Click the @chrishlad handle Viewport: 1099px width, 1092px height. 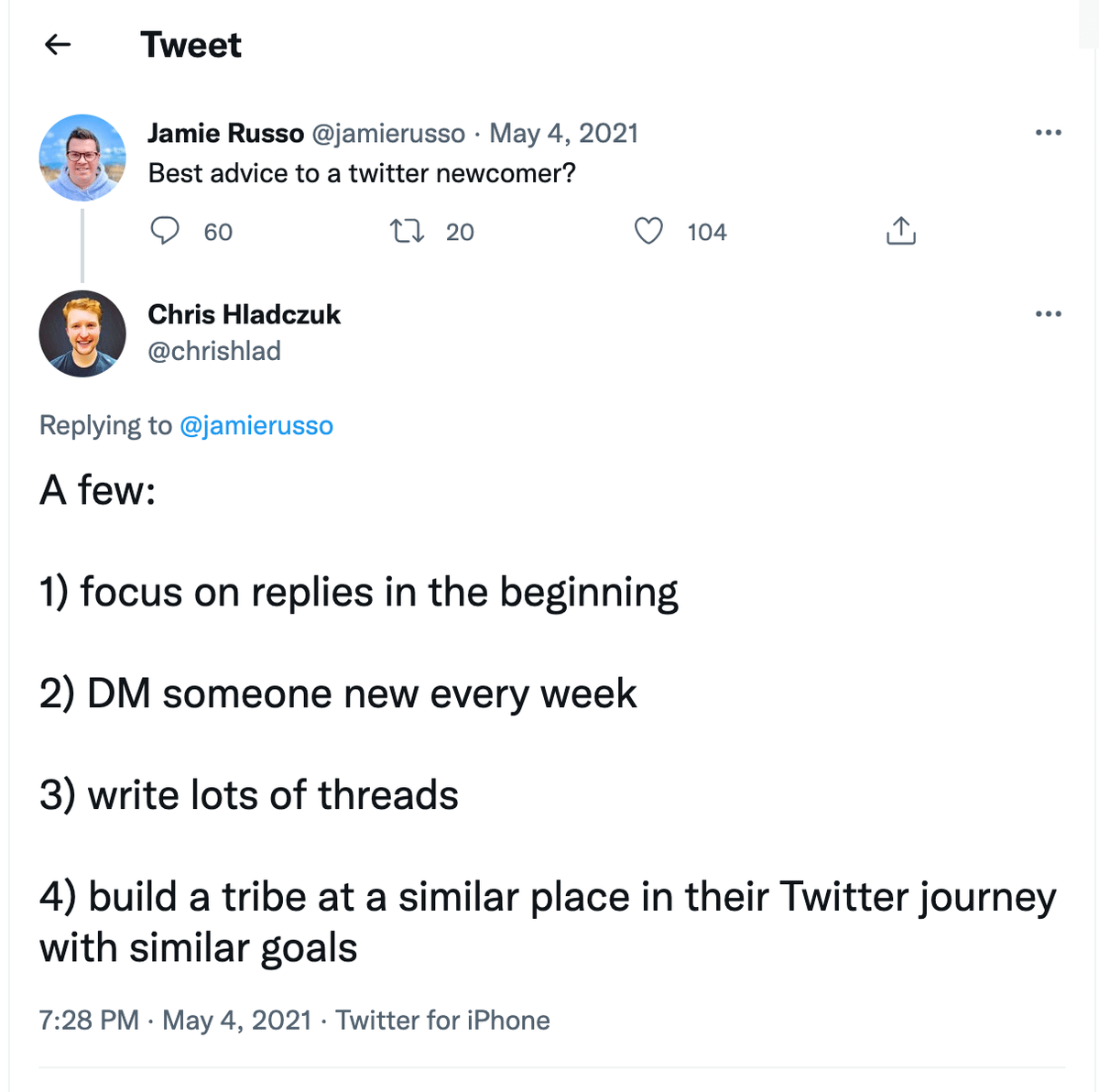214,351
